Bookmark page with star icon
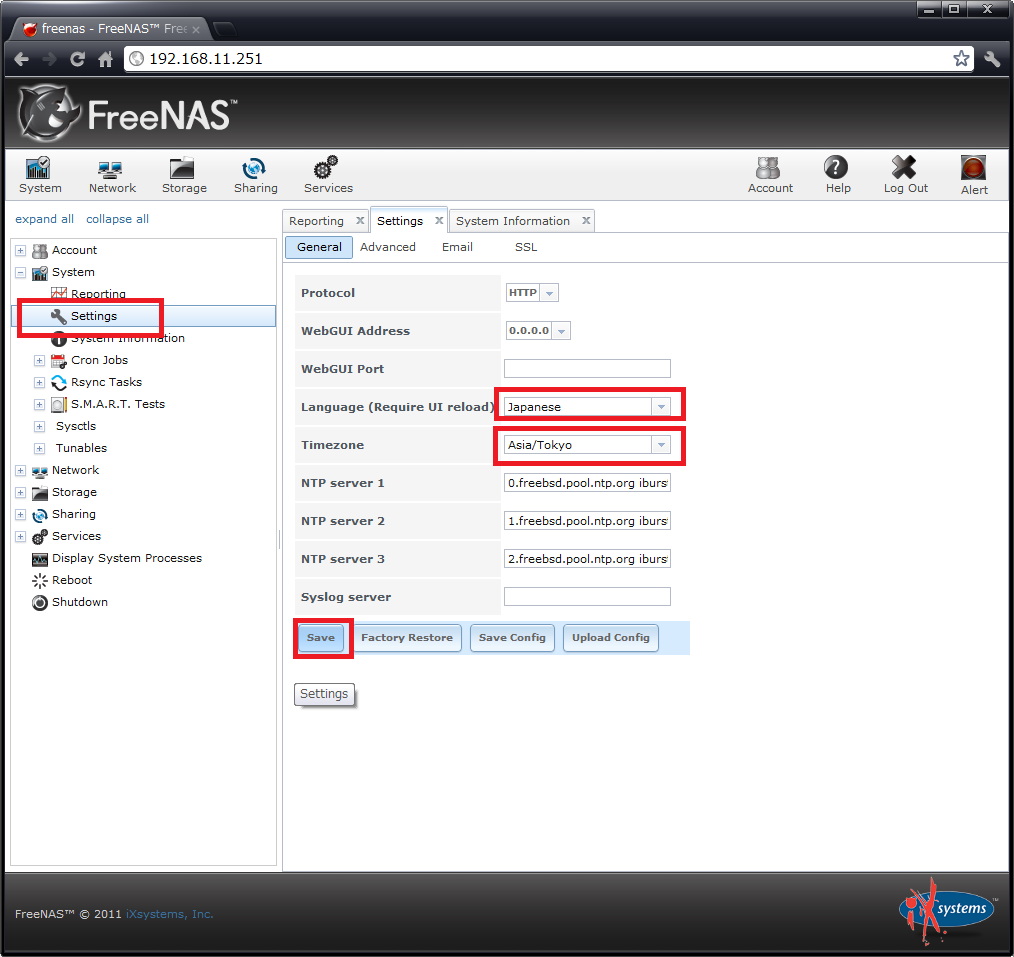This screenshot has width=1014, height=957. click(x=961, y=59)
